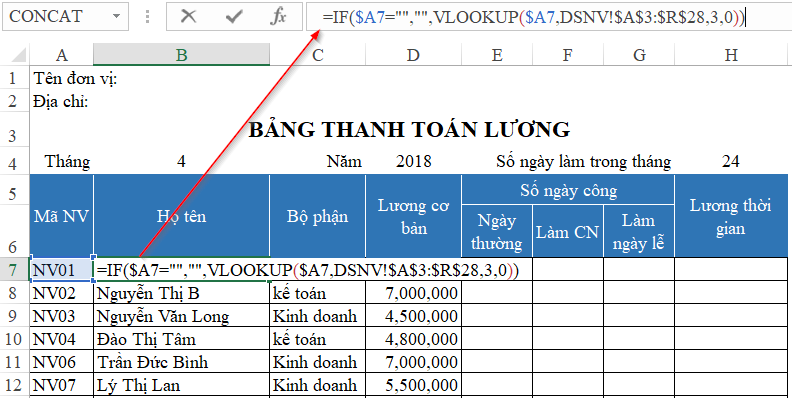Select row 12 header

[15, 385]
